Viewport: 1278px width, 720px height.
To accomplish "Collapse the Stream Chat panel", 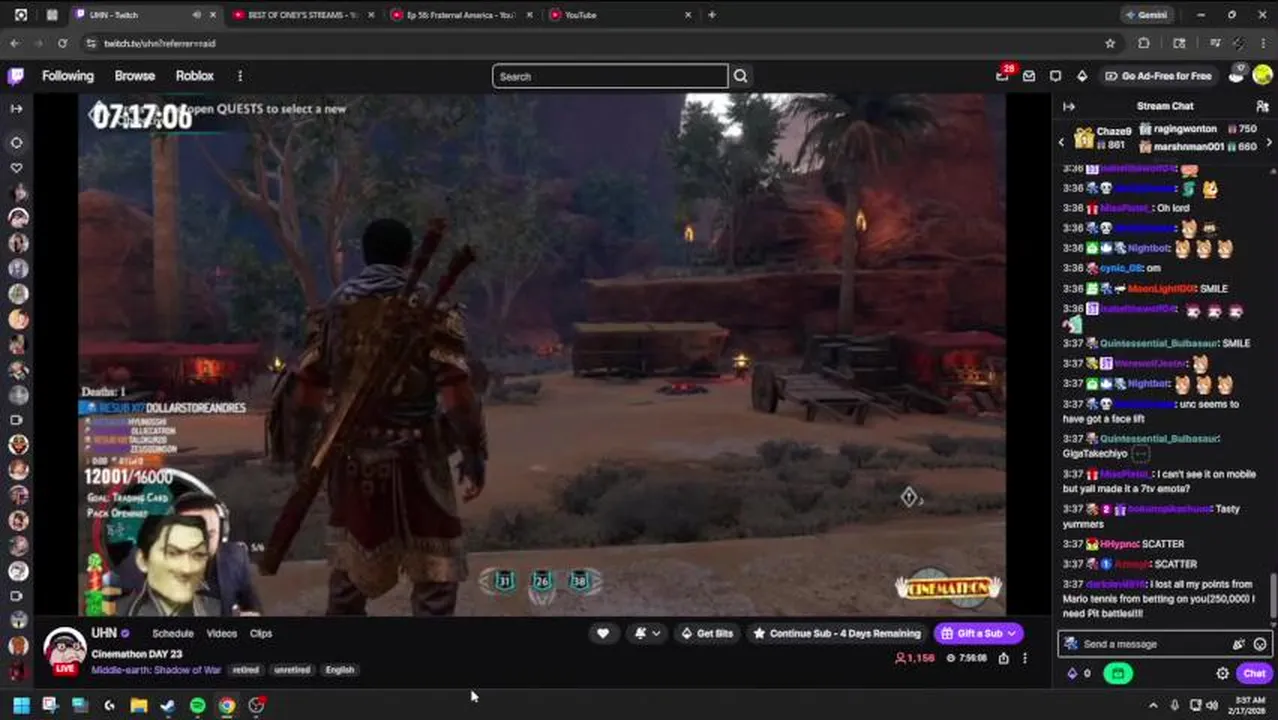I will pyautogui.click(x=1069, y=106).
